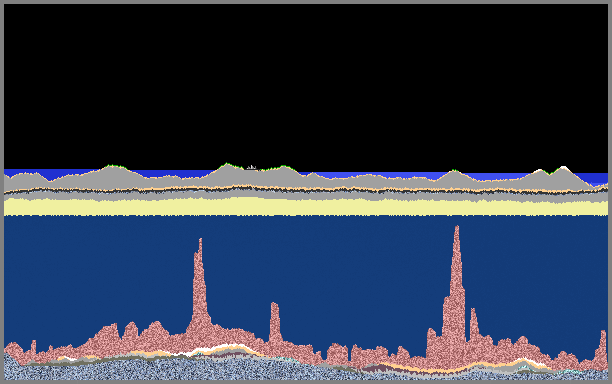Click the green-topped hill at far left
Viewport: 612px width, 384px height.
(112, 171)
